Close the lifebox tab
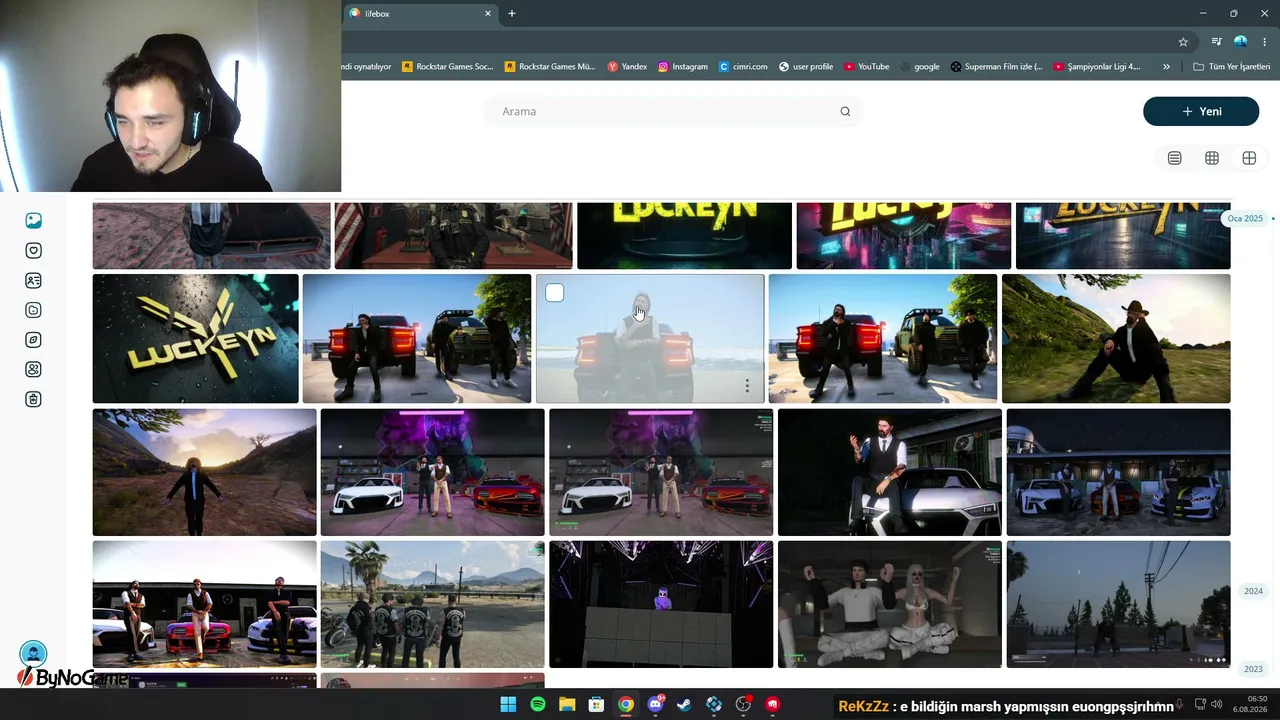The image size is (1280, 720). pos(488,13)
